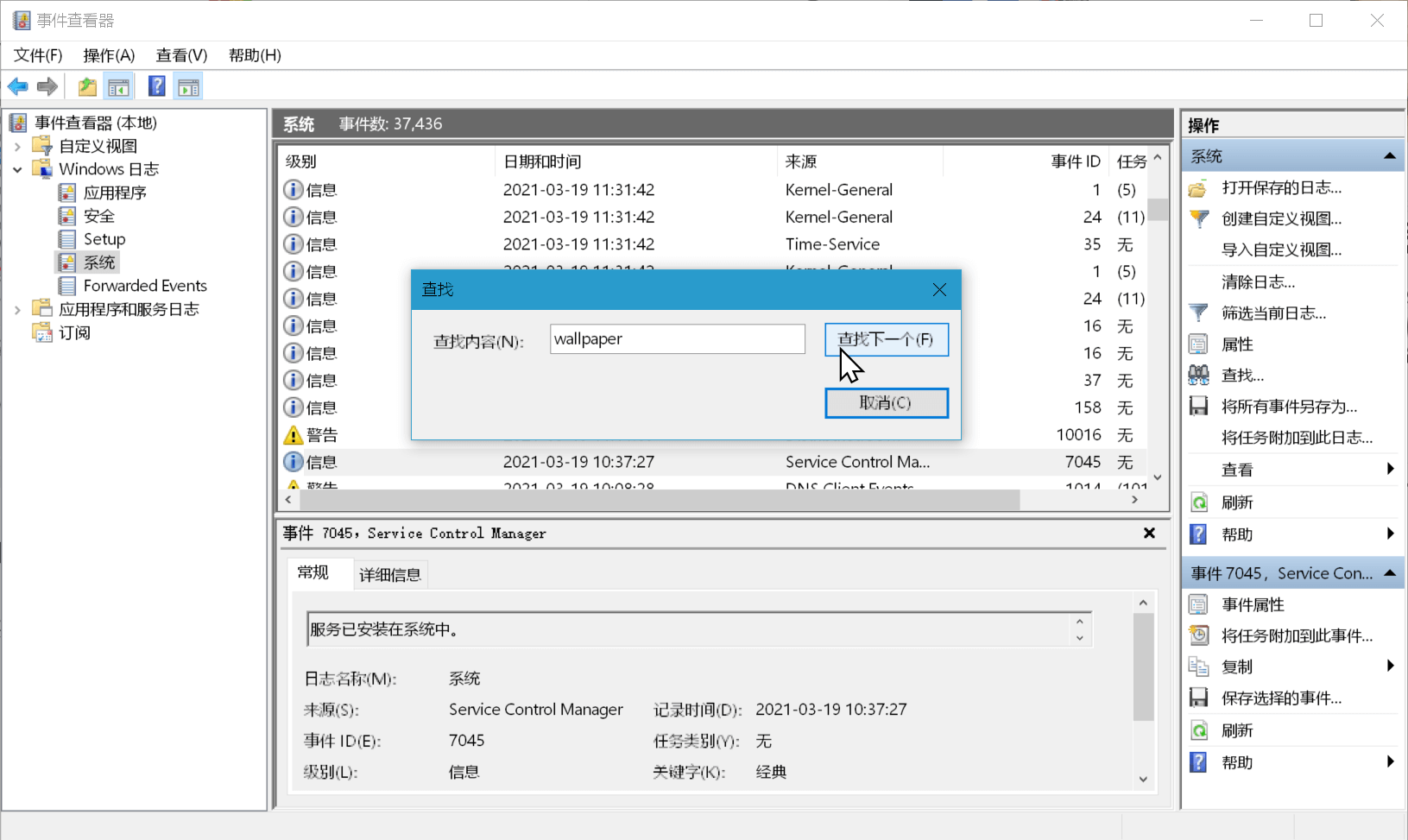Viewport: 1408px width, 840px height.
Task: Switch to the 详细信息 tab
Action: point(389,574)
